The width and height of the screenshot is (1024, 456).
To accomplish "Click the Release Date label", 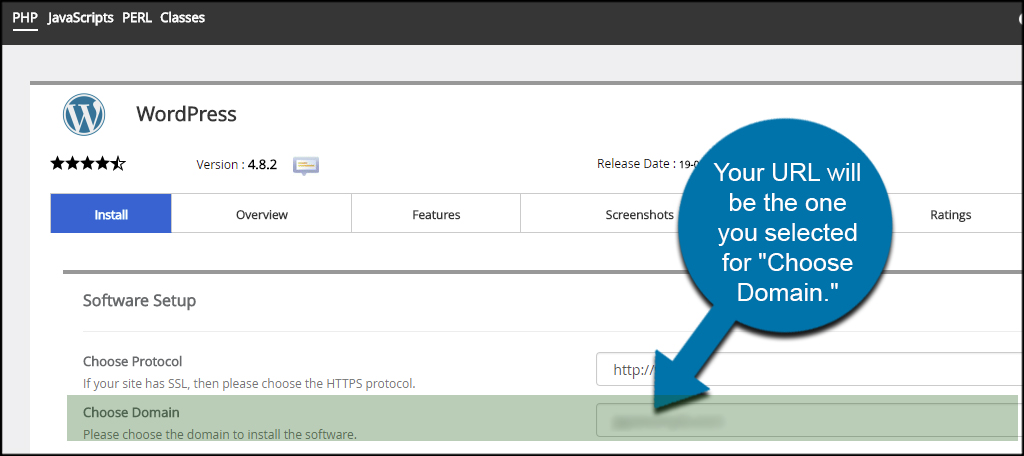I will point(636,163).
